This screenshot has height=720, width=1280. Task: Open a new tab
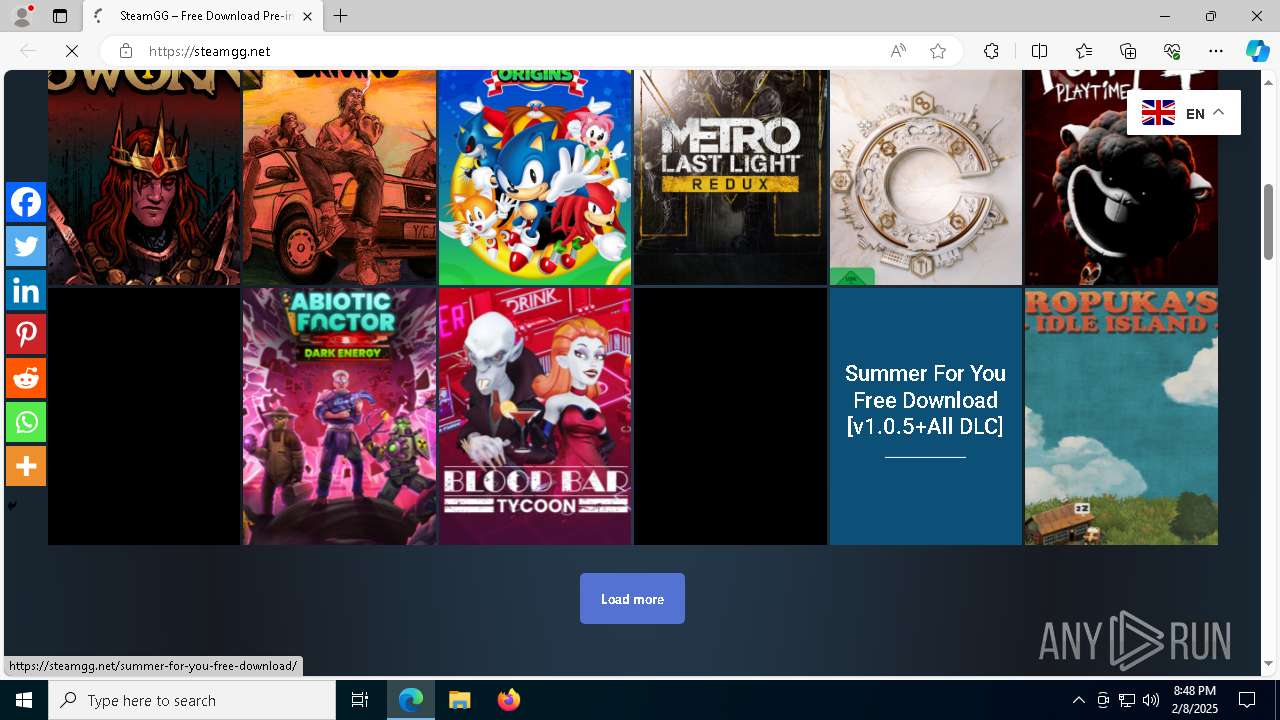(x=341, y=16)
